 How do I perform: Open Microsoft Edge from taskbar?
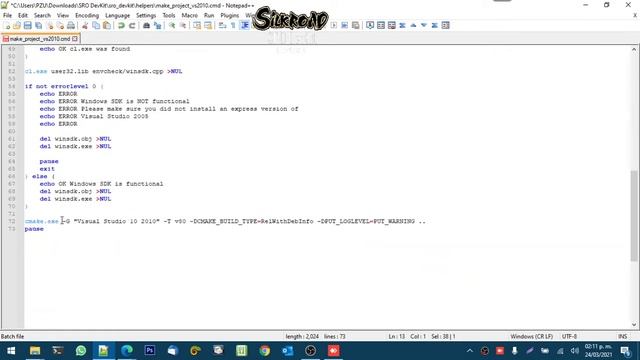127,351
